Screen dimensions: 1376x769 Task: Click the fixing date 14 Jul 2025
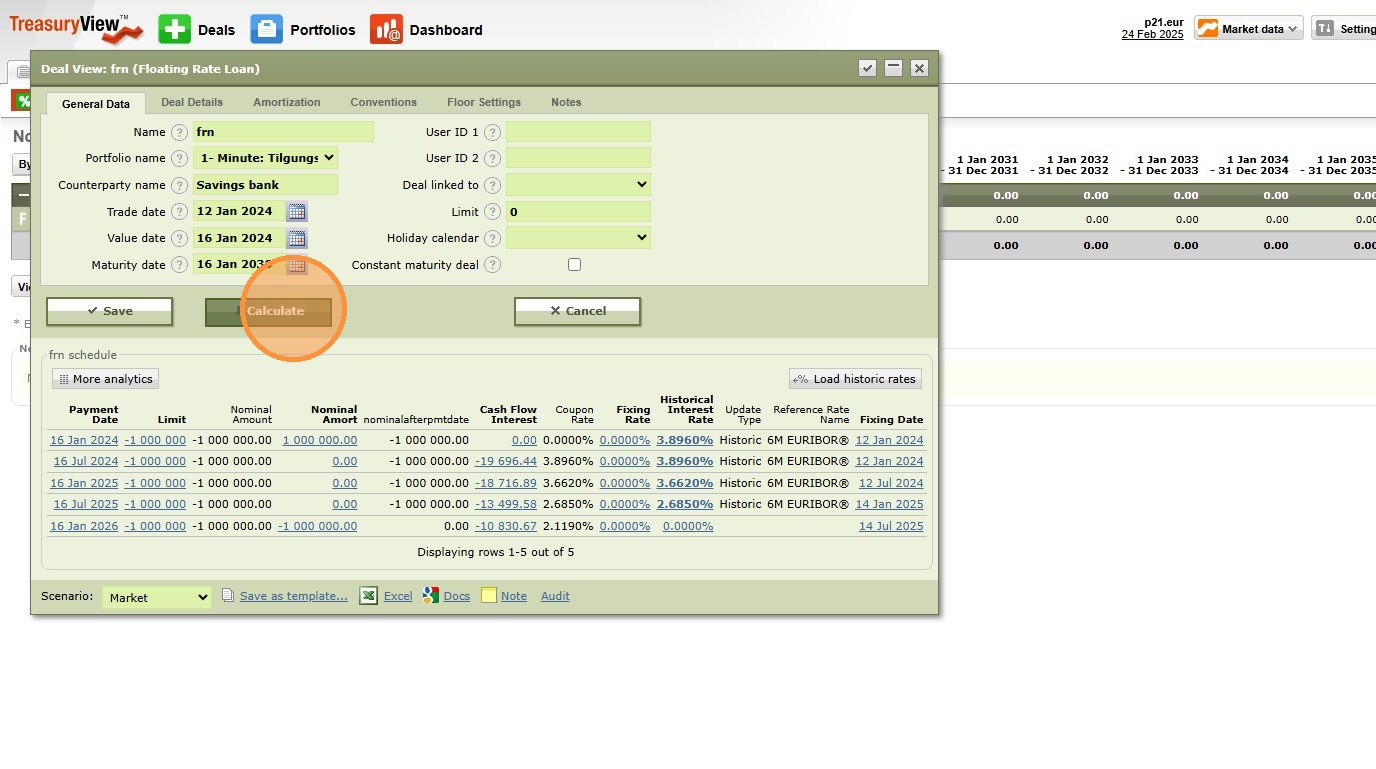[x=891, y=526]
